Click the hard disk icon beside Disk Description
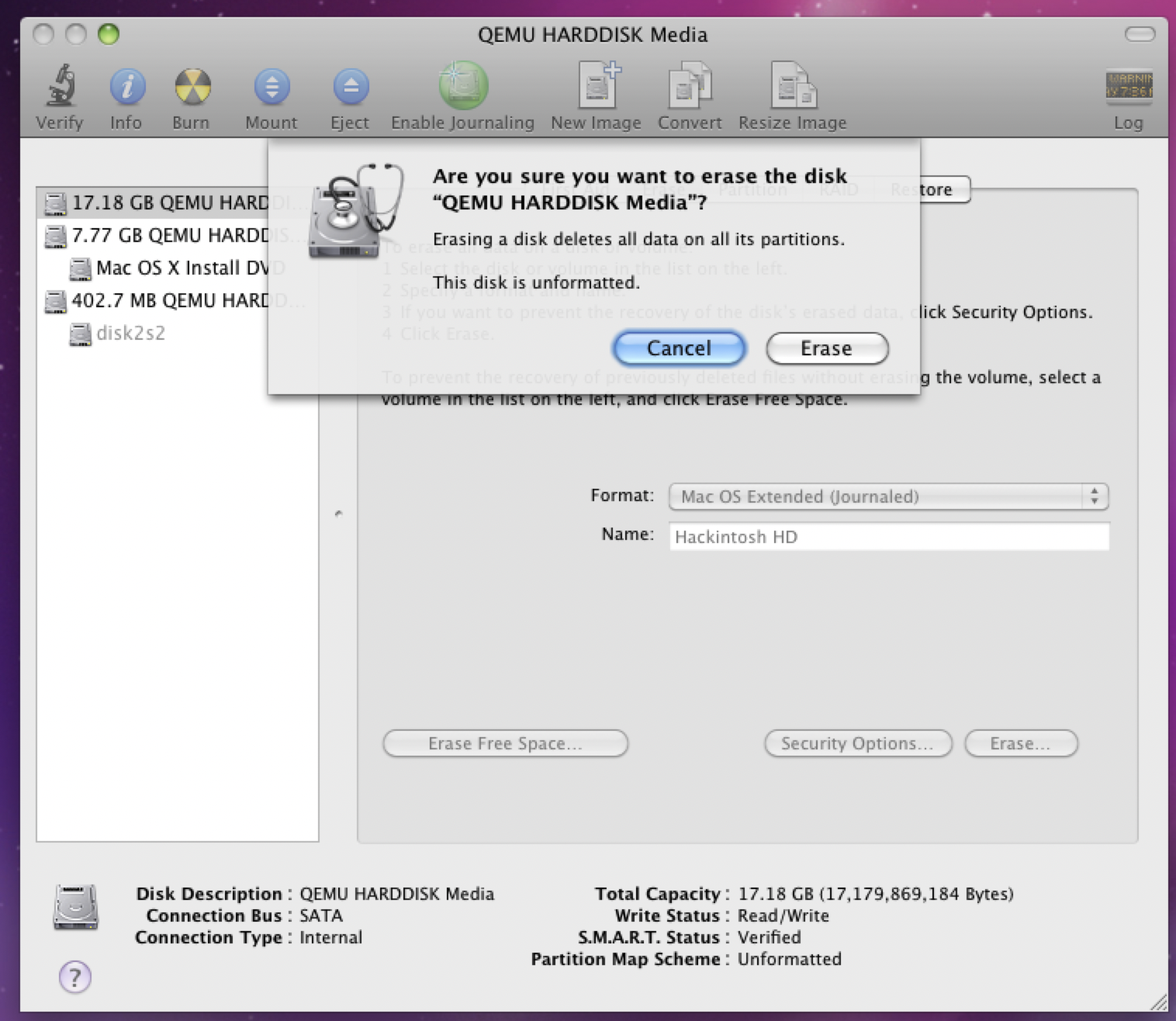1176x1021 pixels. click(76, 907)
